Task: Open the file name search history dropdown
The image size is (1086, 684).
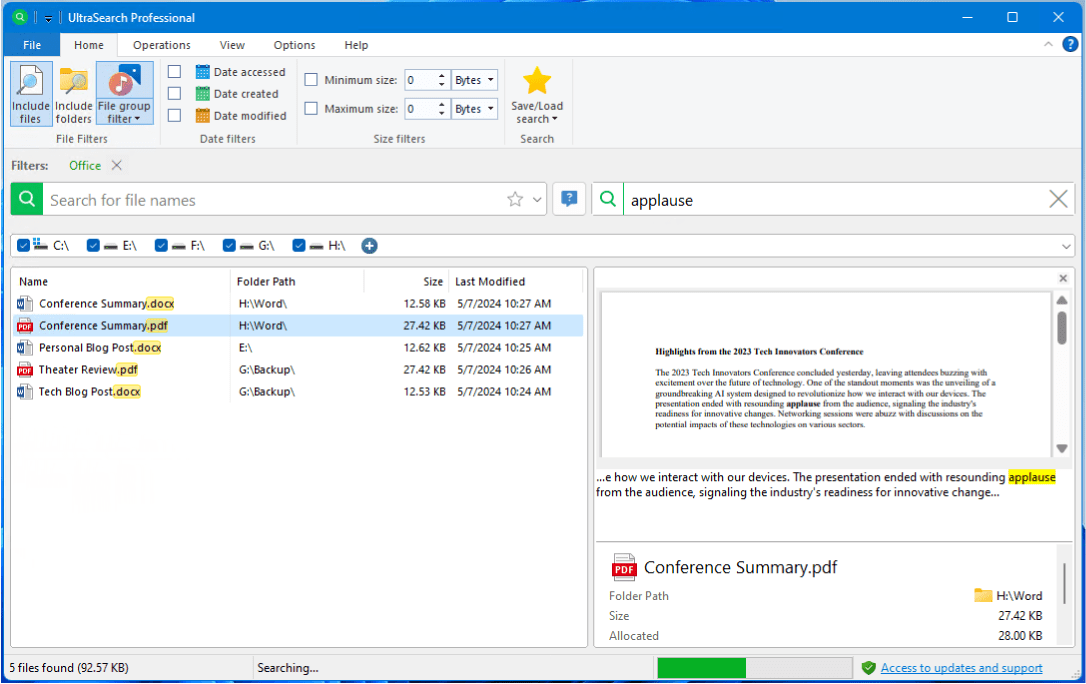Action: coord(538,200)
